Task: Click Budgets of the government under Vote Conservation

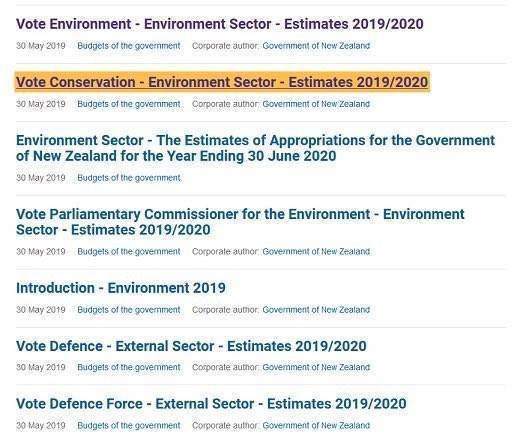Action: 129,104
